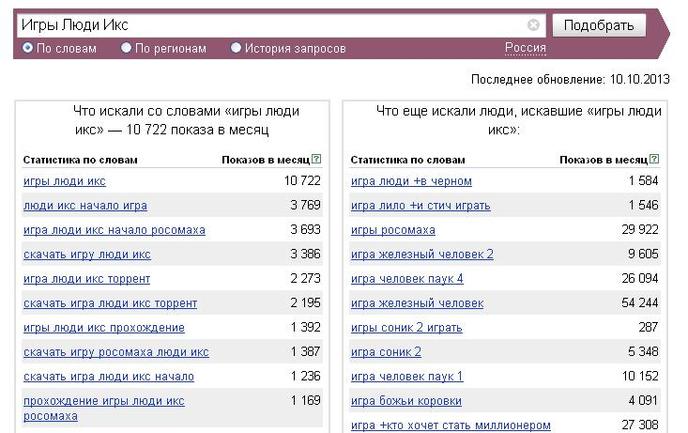Click the count '1 236'
Image resolution: width=688 pixels, height=433 pixels.
tap(305, 376)
